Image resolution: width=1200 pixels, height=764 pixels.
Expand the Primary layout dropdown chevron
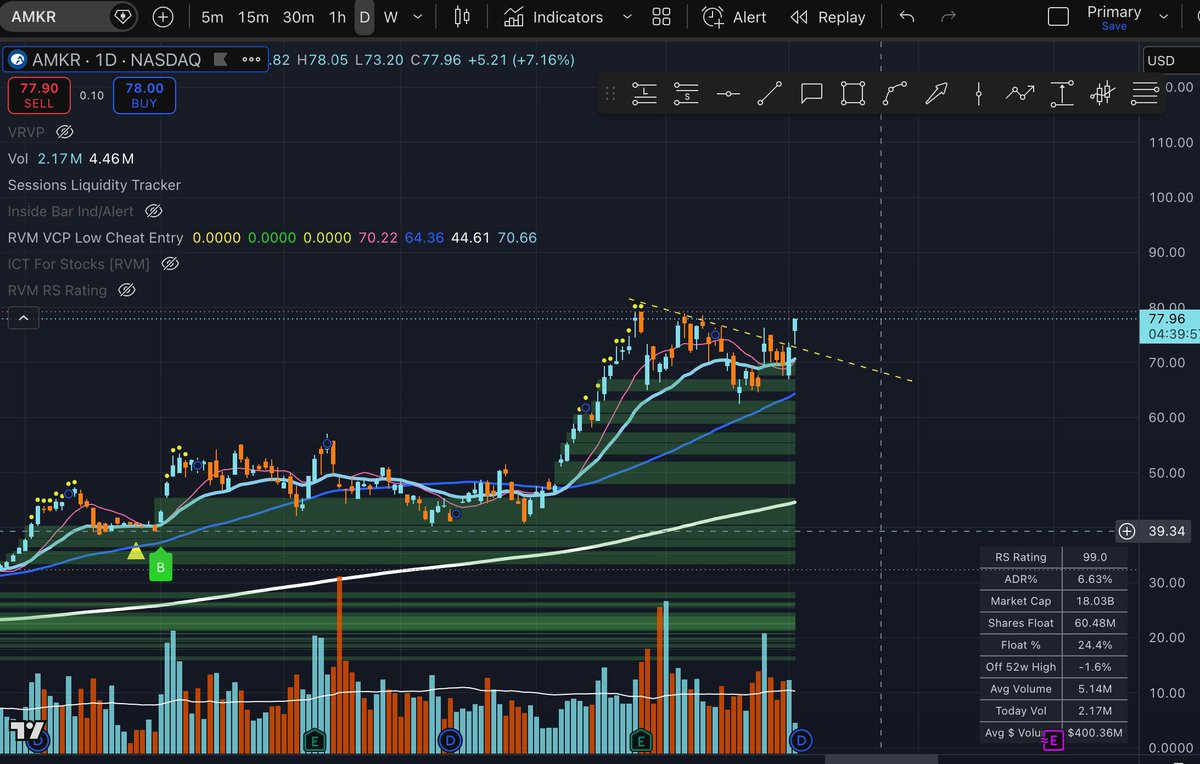coord(1162,17)
